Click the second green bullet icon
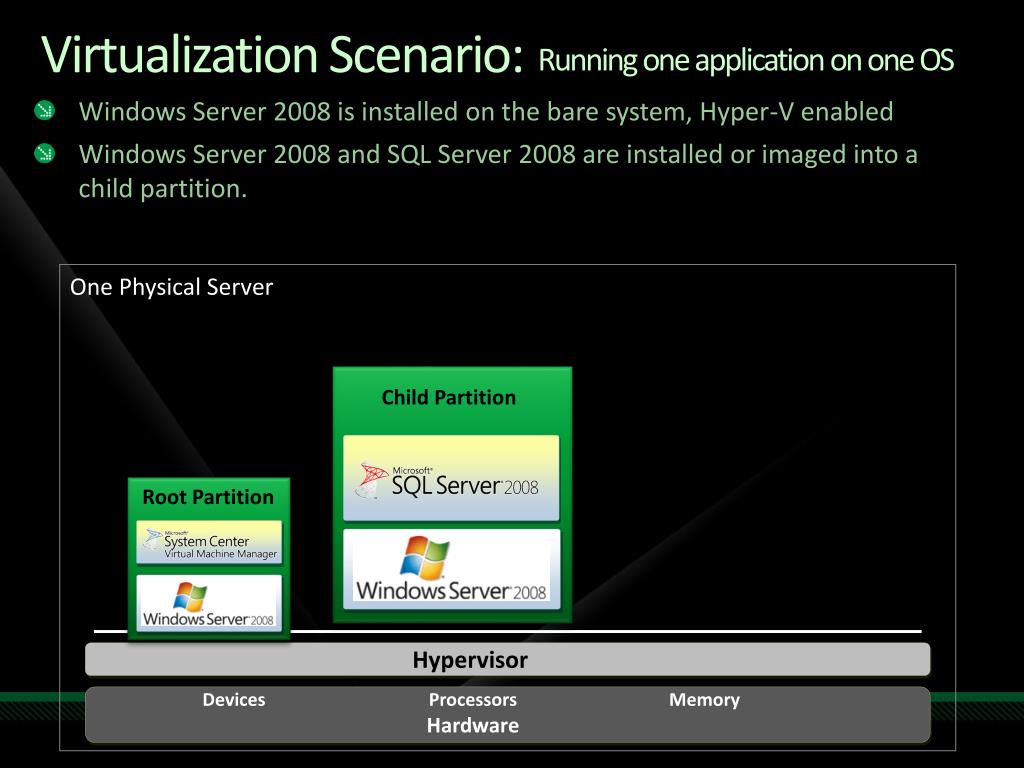This screenshot has height=768, width=1024. click(x=44, y=153)
